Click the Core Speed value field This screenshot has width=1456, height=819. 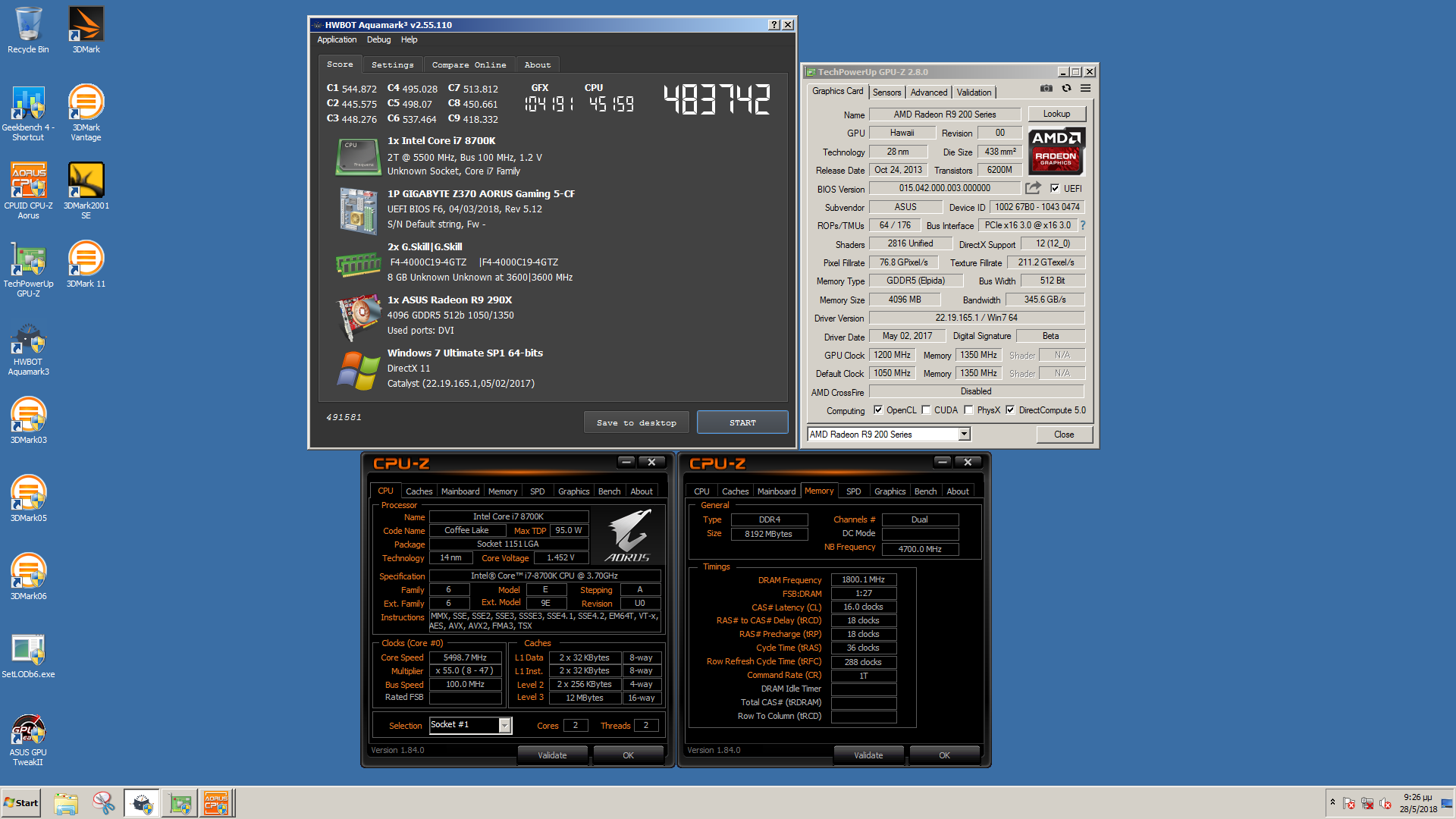(465, 657)
